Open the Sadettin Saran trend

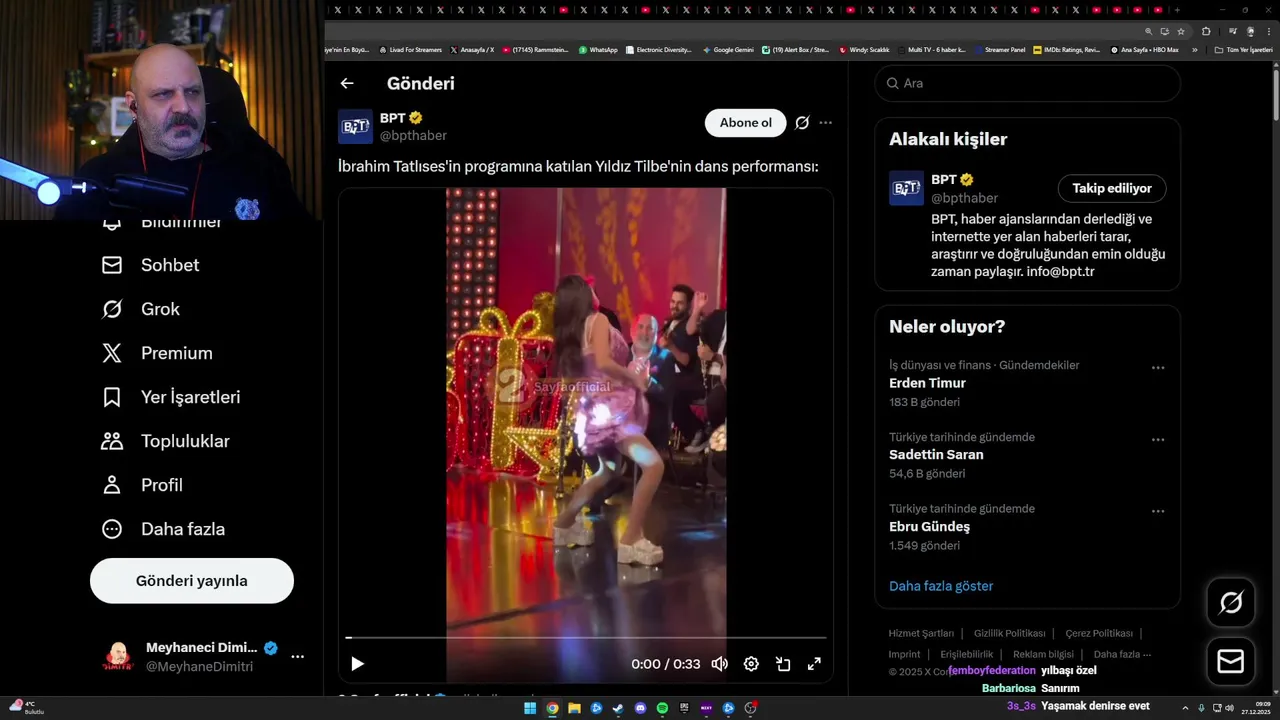pyautogui.click(x=936, y=454)
